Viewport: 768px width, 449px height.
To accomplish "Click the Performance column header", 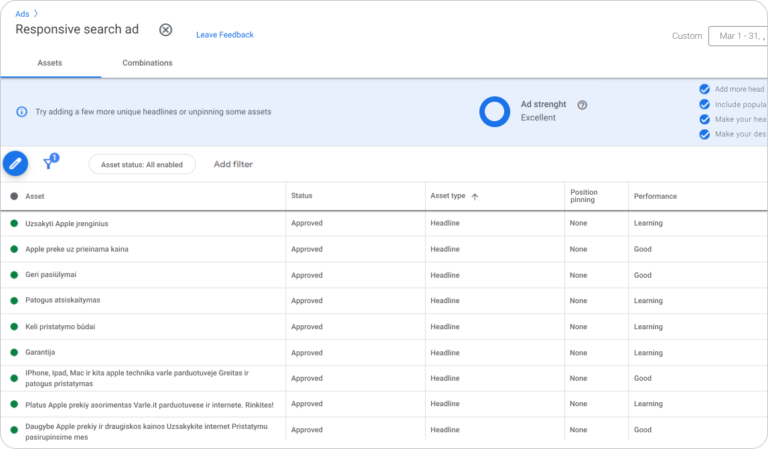I will pyautogui.click(x=655, y=196).
